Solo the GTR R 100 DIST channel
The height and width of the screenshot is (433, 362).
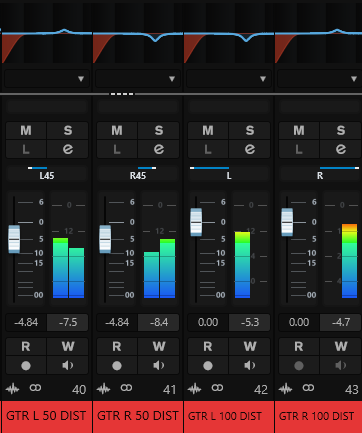coord(341,130)
